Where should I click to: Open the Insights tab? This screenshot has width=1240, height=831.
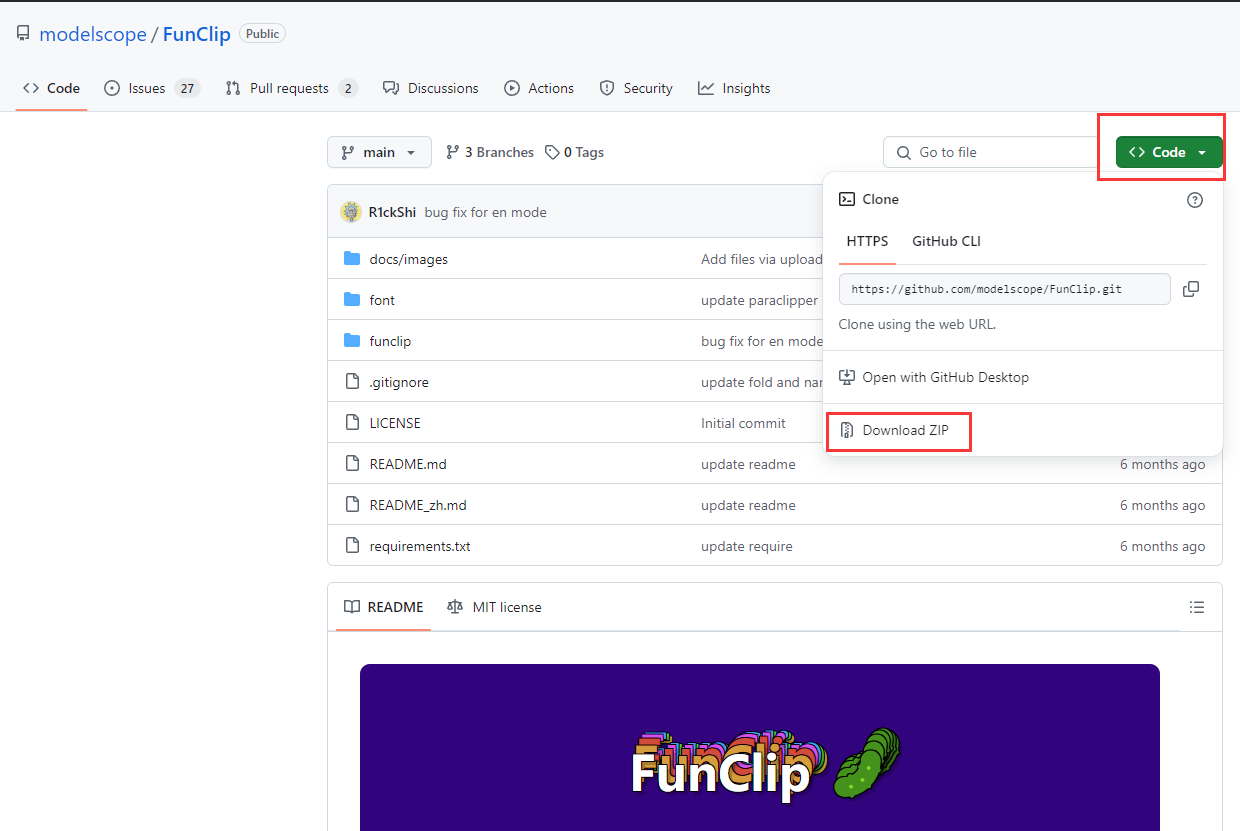(x=734, y=88)
